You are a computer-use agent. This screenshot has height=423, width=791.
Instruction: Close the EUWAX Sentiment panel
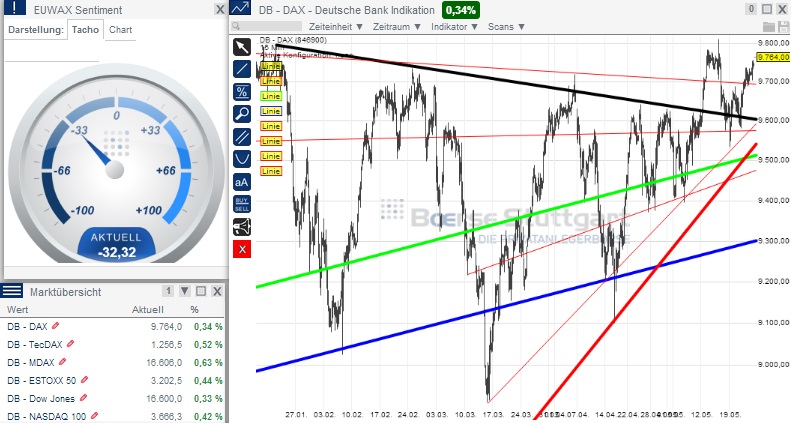pos(220,9)
